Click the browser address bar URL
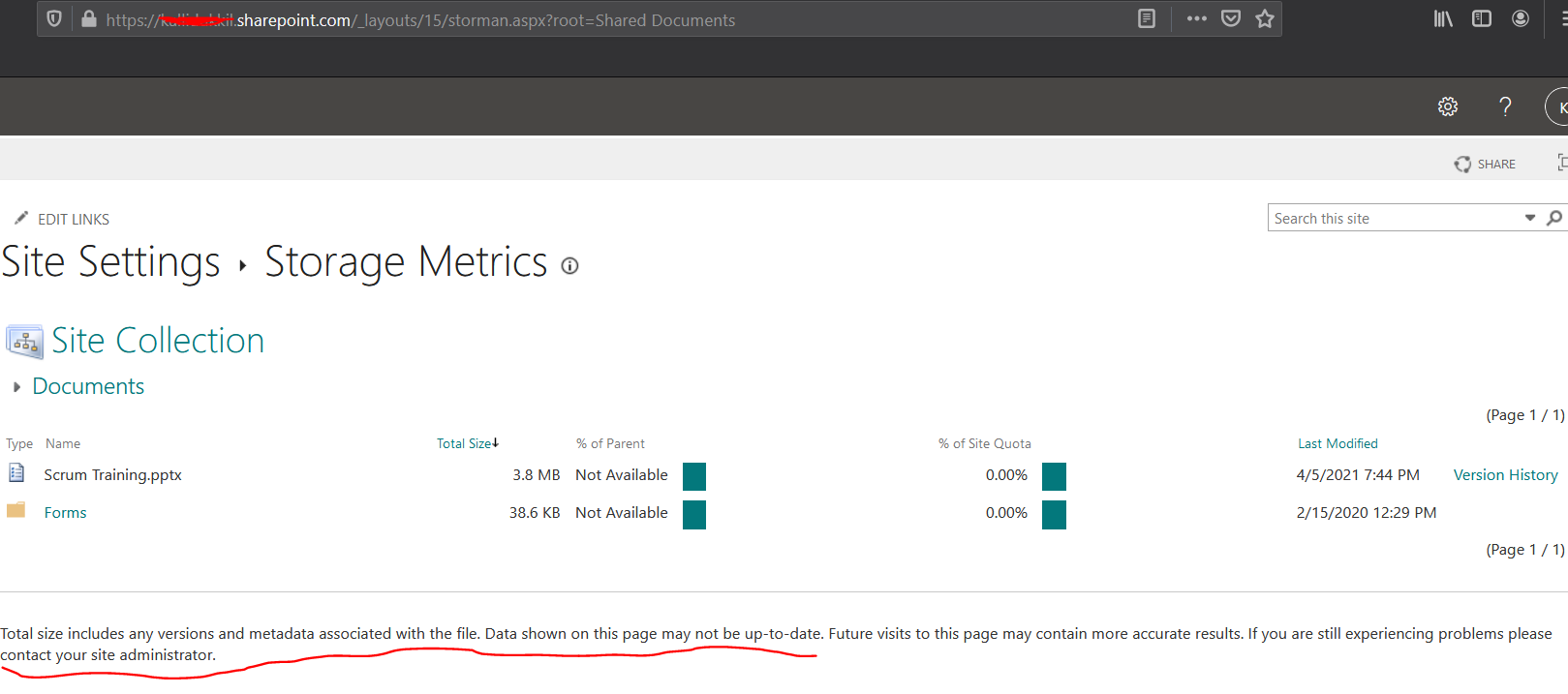1568x694 pixels. click(x=420, y=20)
